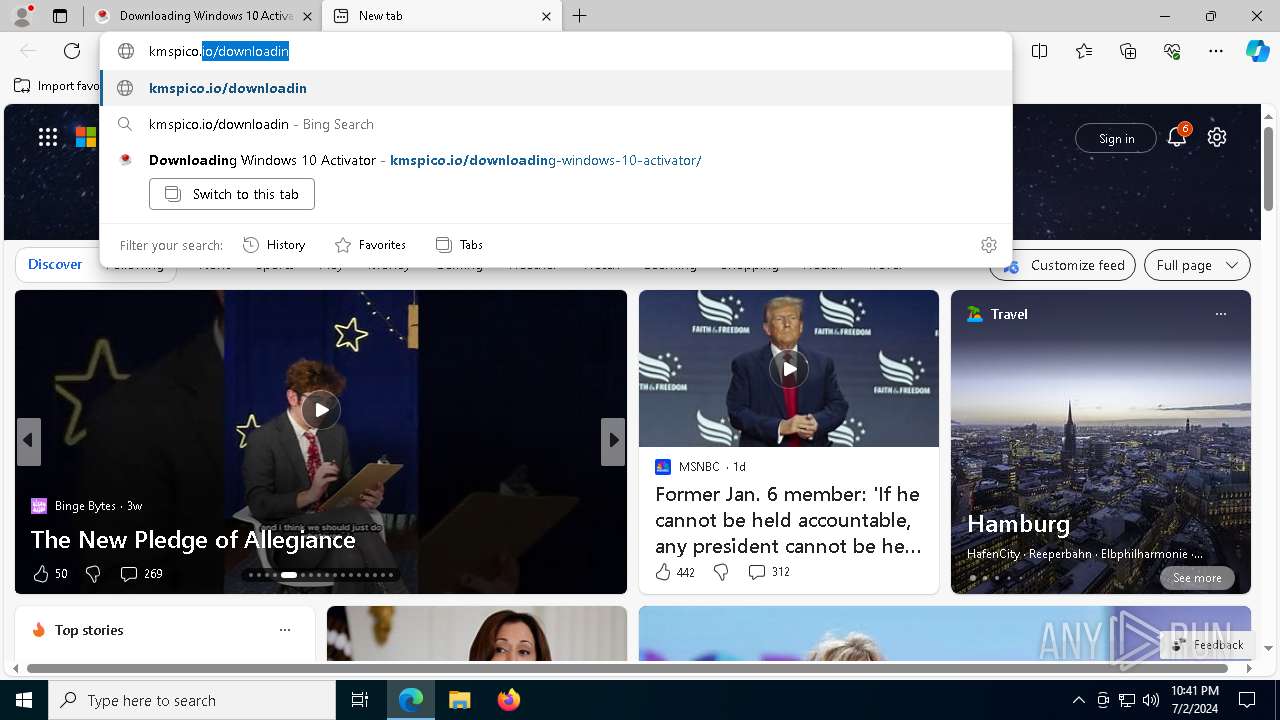Like the MSNBC story with 442 likes
The height and width of the screenshot is (720, 1280).
[x=675, y=572]
